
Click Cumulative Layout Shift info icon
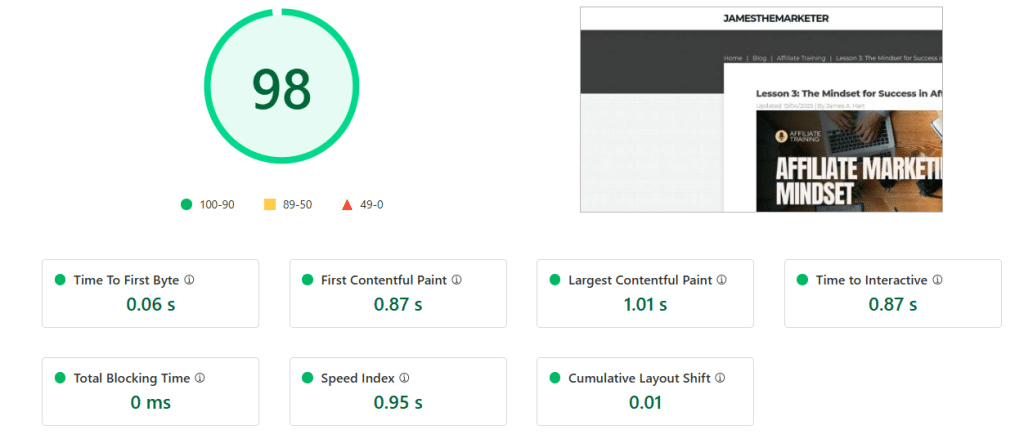click(x=720, y=378)
